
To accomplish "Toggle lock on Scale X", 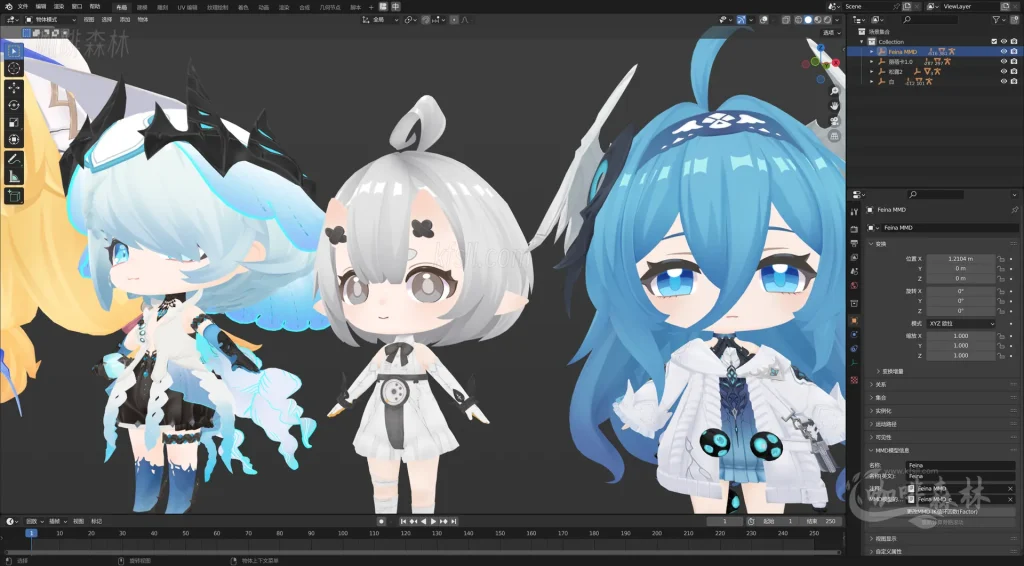I will point(1000,336).
